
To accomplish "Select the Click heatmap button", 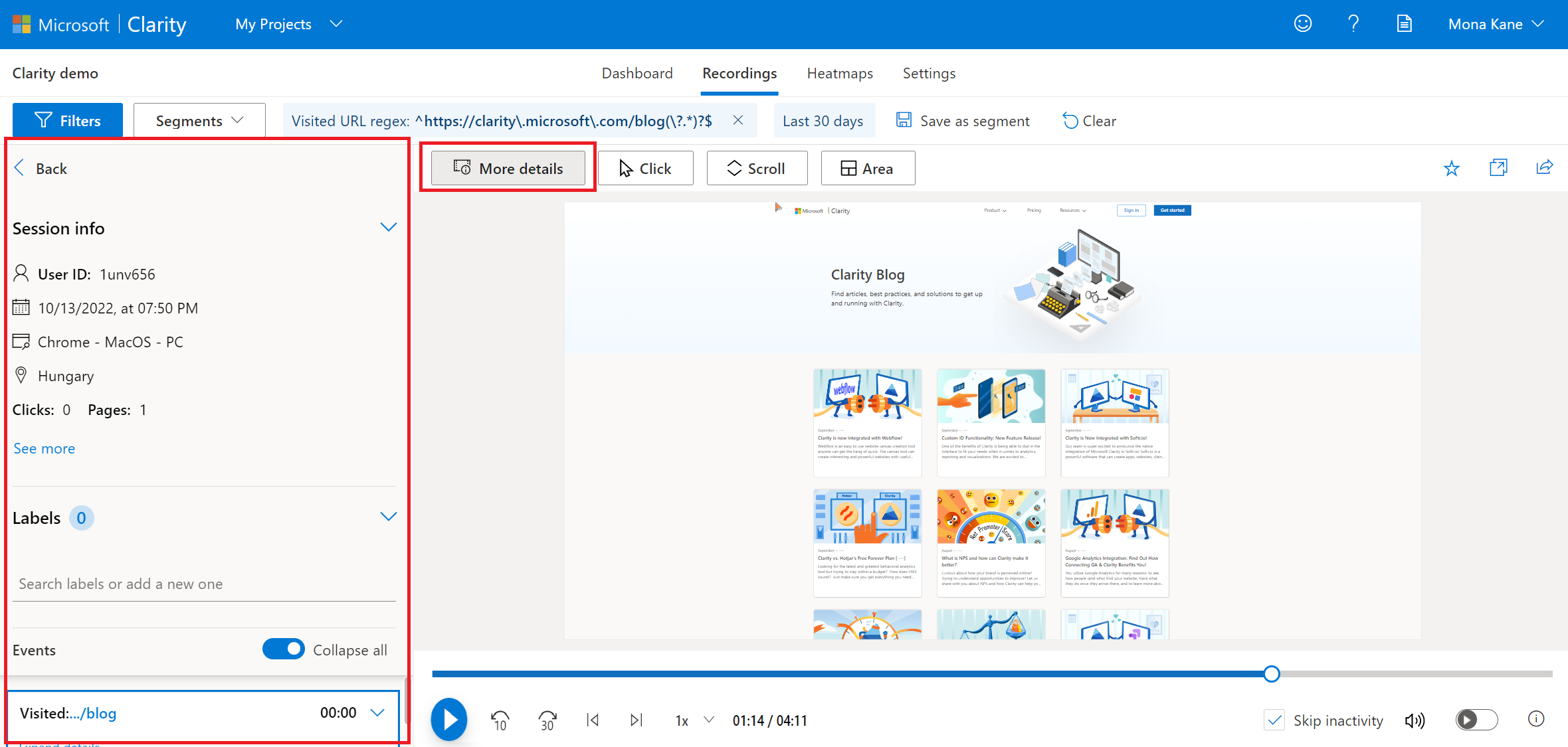I will [x=646, y=168].
